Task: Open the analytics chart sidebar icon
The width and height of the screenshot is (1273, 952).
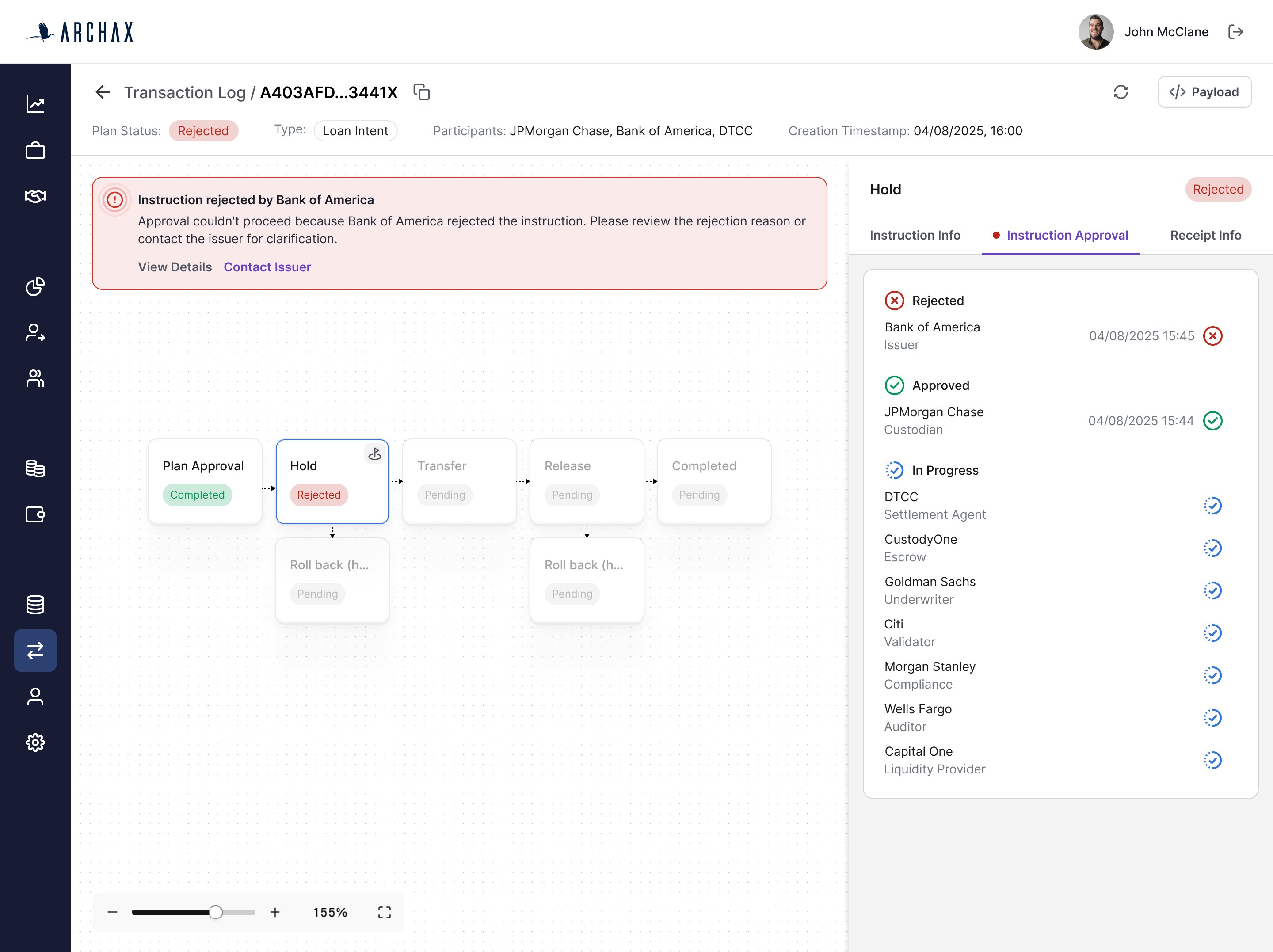Action: (35, 104)
